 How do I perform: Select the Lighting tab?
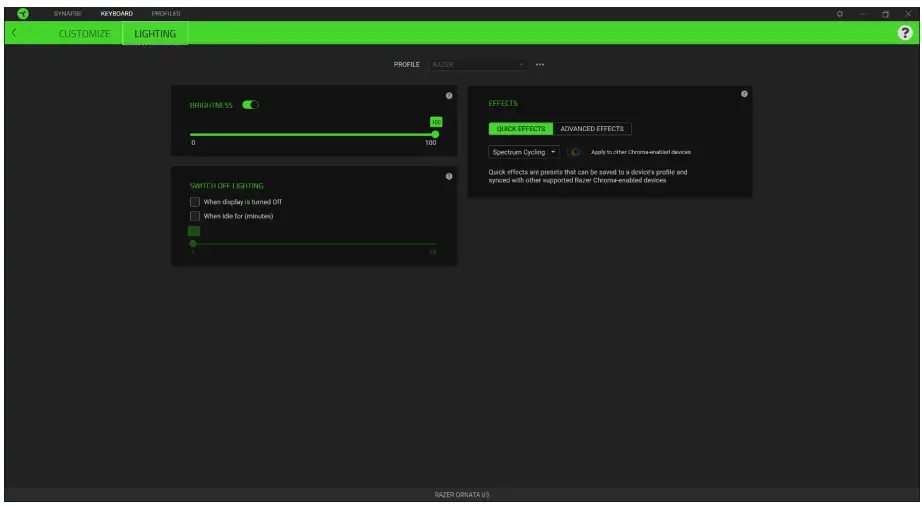(155, 33)
